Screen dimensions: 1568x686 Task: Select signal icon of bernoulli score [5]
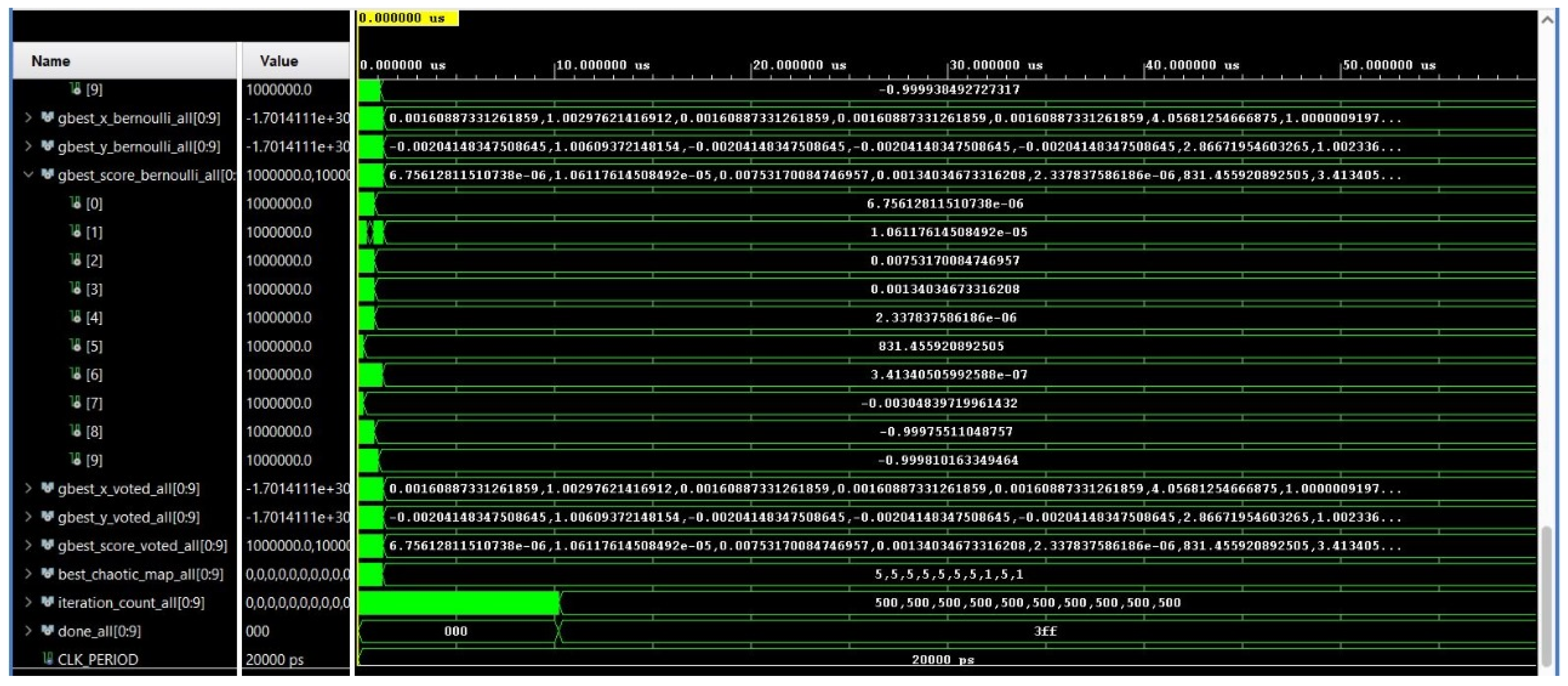pos(75,346)
